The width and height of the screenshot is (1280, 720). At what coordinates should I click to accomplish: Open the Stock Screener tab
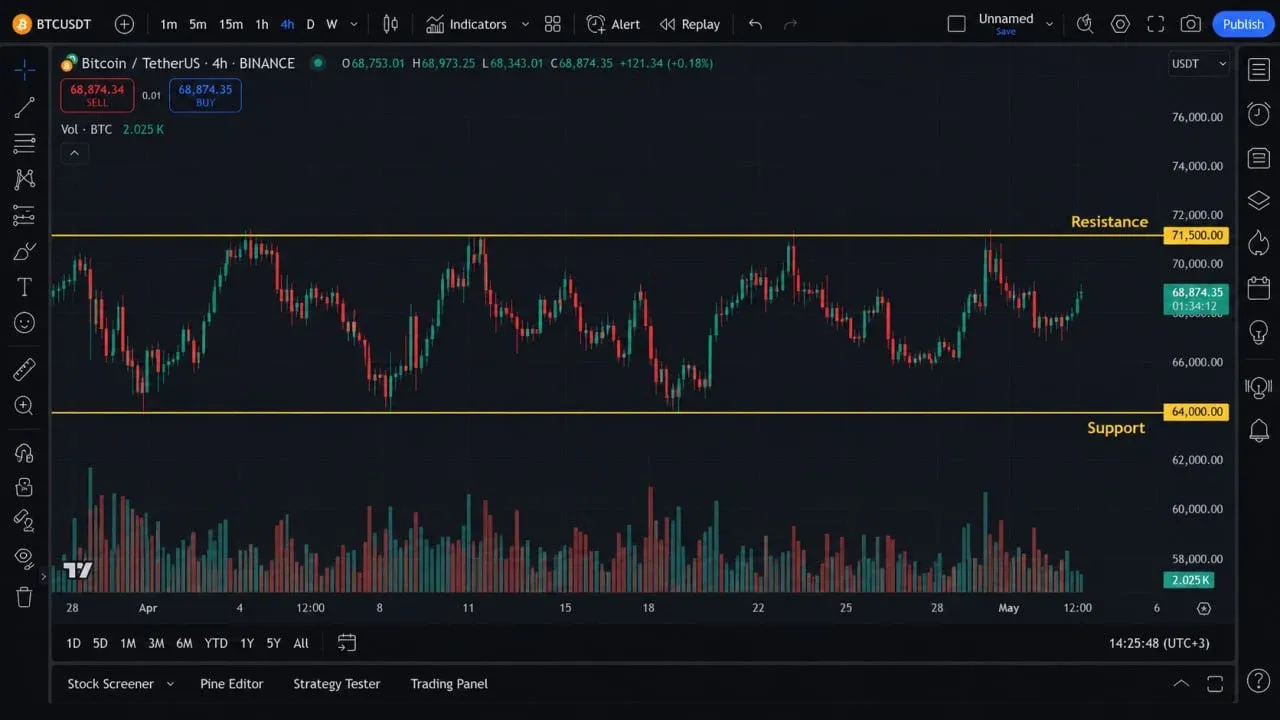tap(110, 684)
